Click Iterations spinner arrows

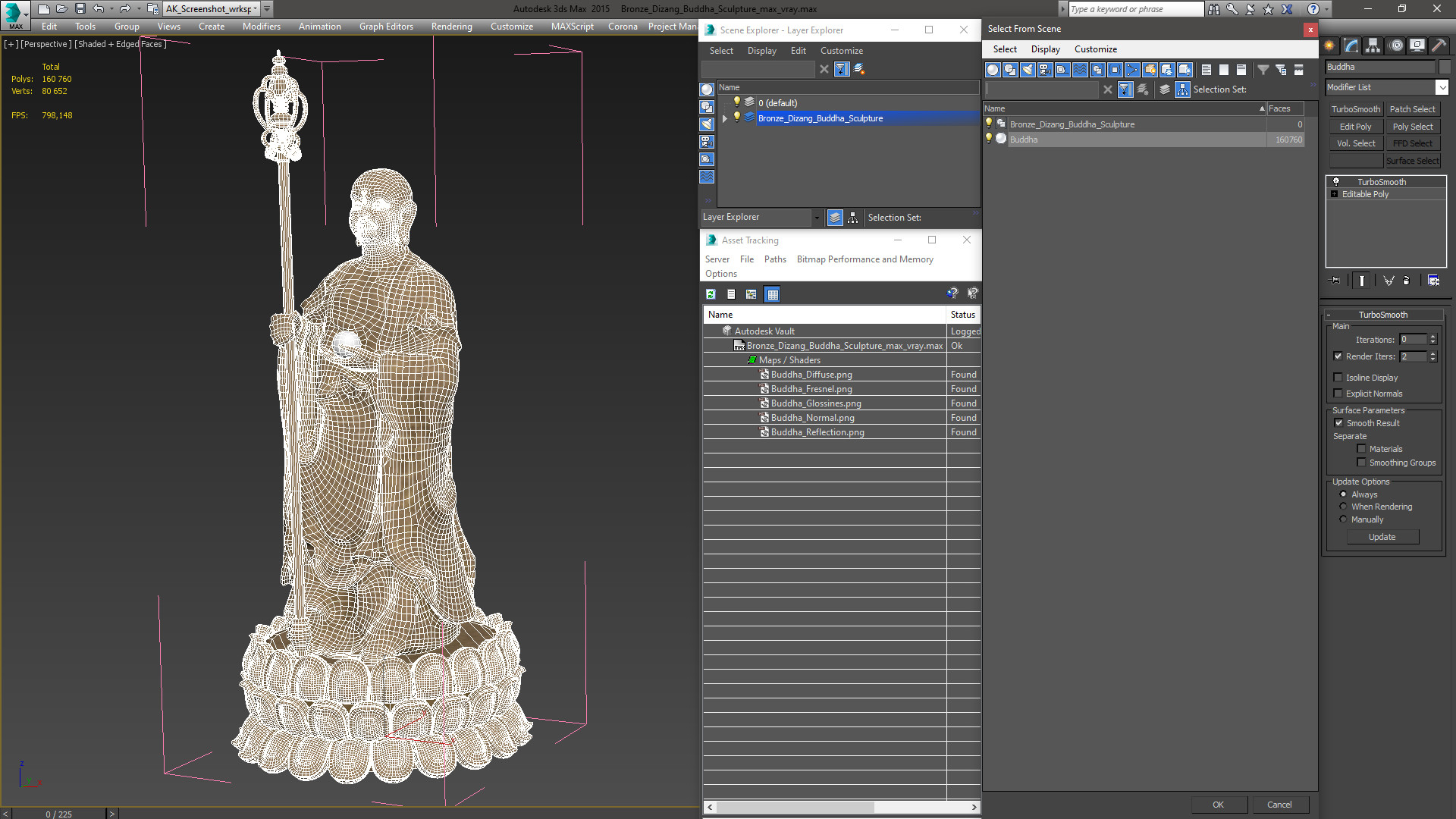click(x=1432, y=340)
